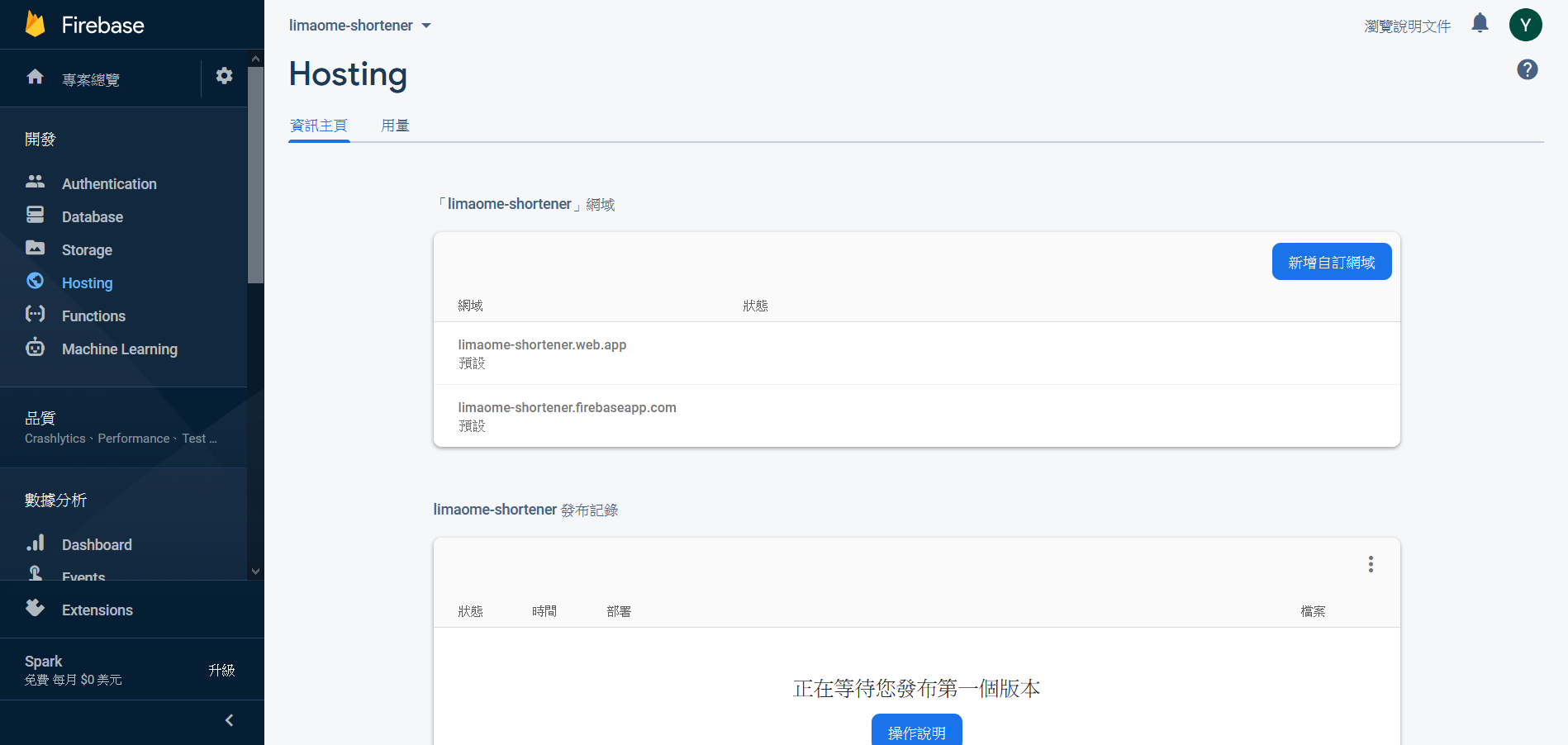
Task: Open 瀏覽說明文件 docs link
Action: (x=1407, y=26)
